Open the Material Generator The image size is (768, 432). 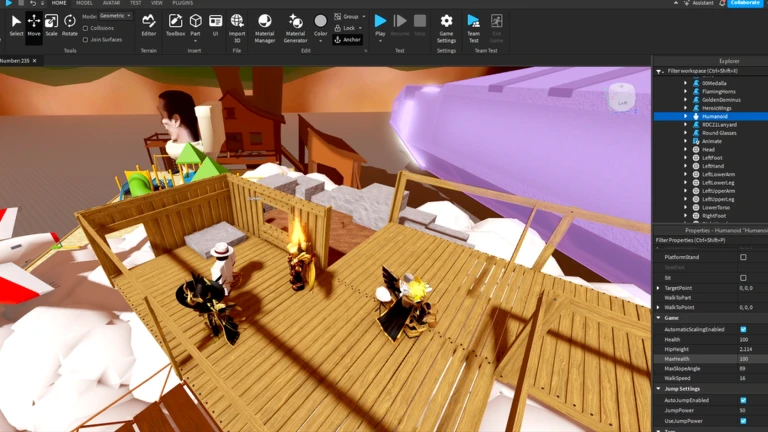point(295,28)
